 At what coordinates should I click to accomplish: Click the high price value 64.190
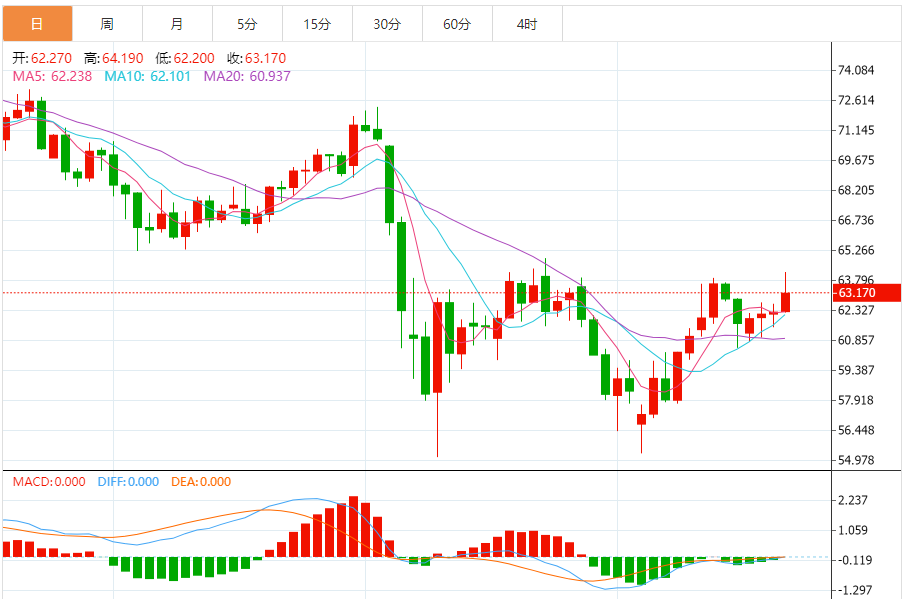tap(123, 58)
